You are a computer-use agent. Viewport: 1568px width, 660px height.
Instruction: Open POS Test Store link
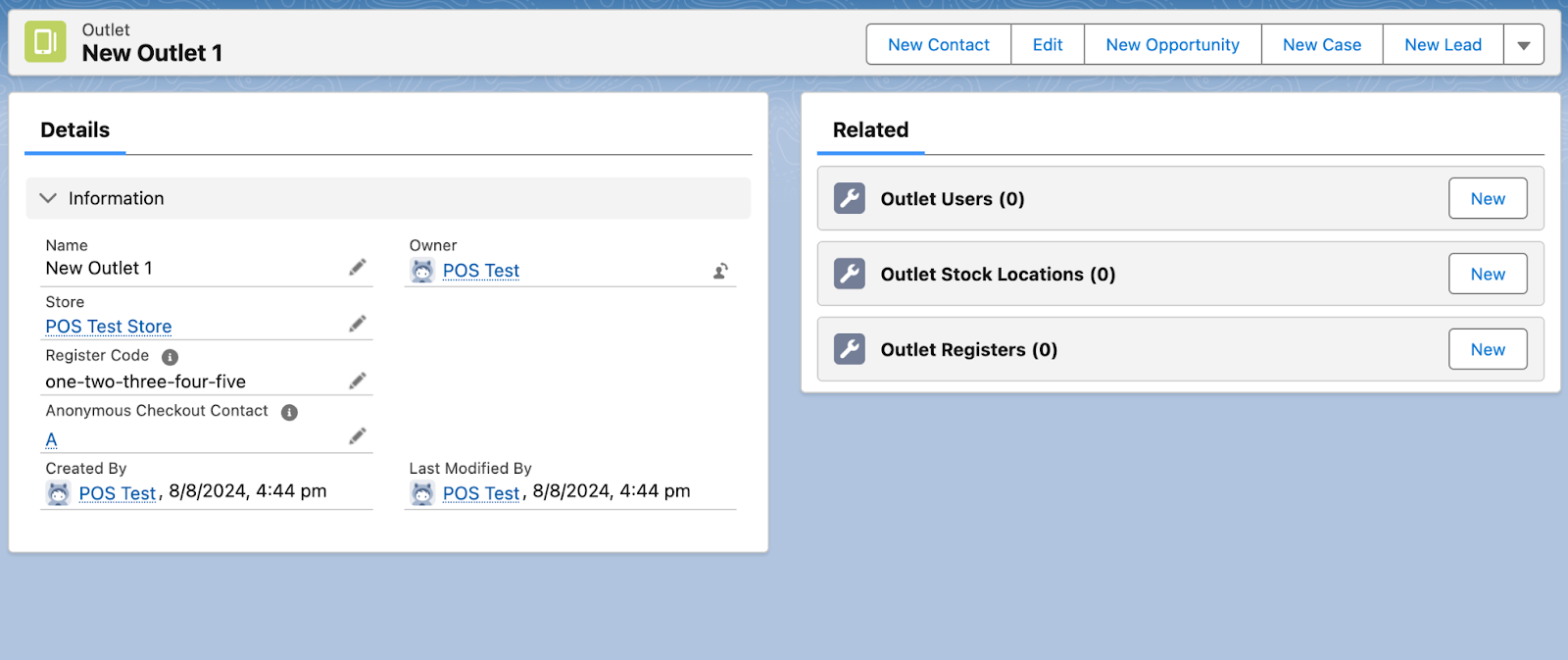109,327
